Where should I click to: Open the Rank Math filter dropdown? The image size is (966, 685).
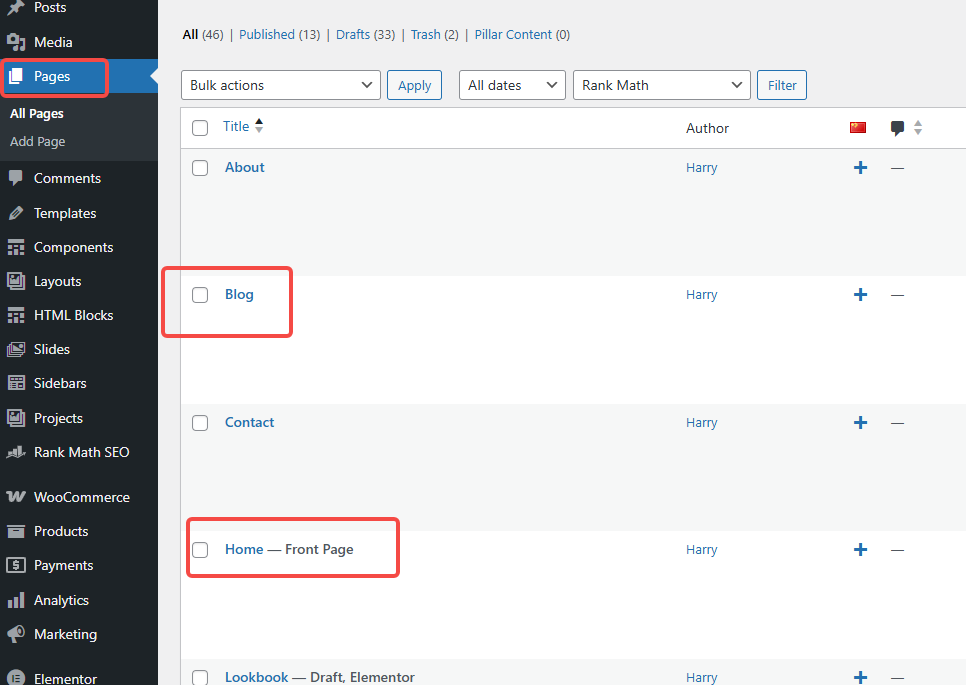(662, 85)
